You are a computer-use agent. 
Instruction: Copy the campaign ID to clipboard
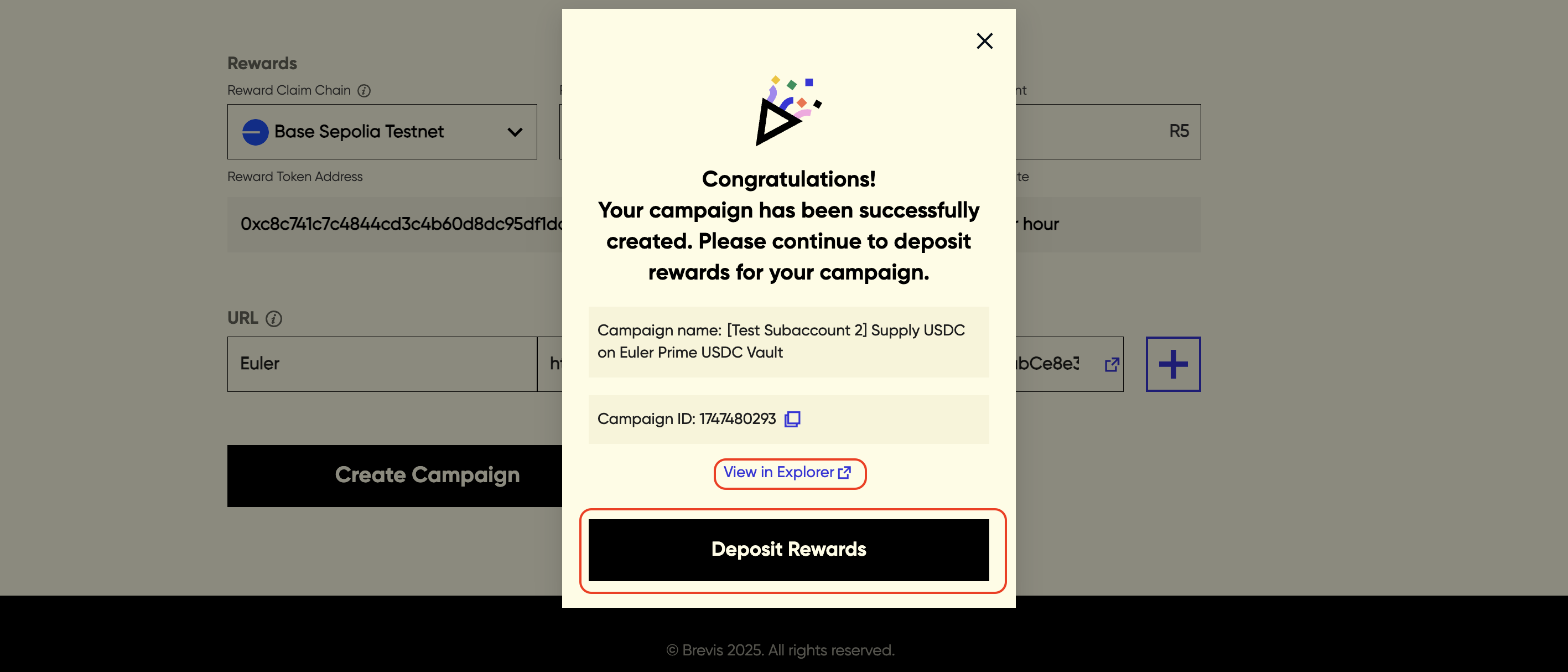pyautogui.click(x=792, y=419)
